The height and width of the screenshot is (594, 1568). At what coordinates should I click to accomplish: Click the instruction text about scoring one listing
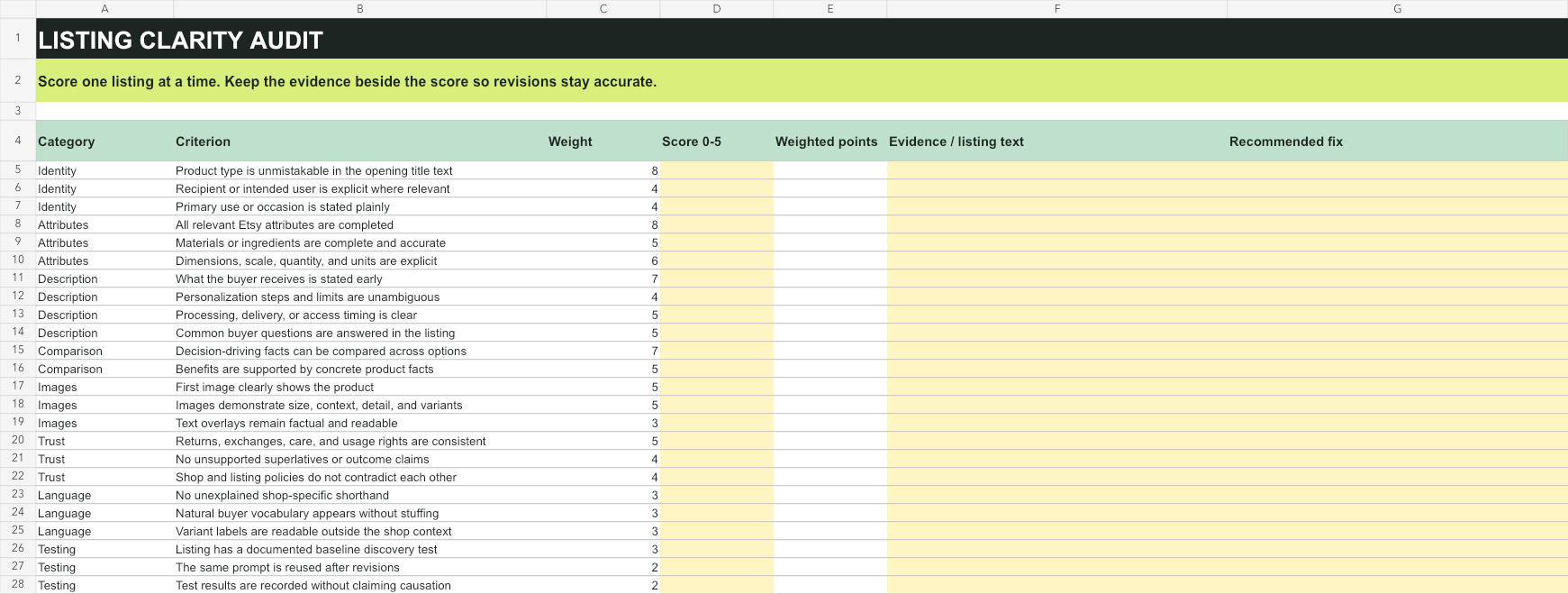[347, 81]
